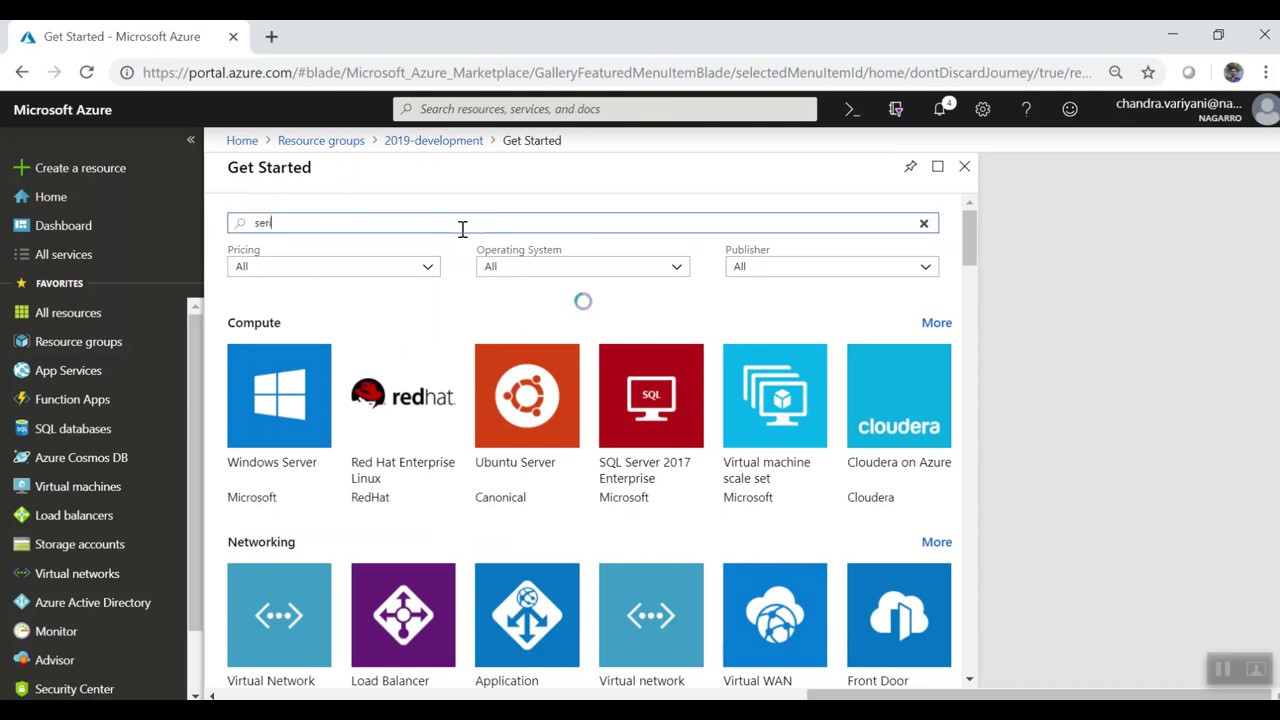Go to 2019-development breadcrumb
Screen dimensions: 1280x720
click(434, 141)
